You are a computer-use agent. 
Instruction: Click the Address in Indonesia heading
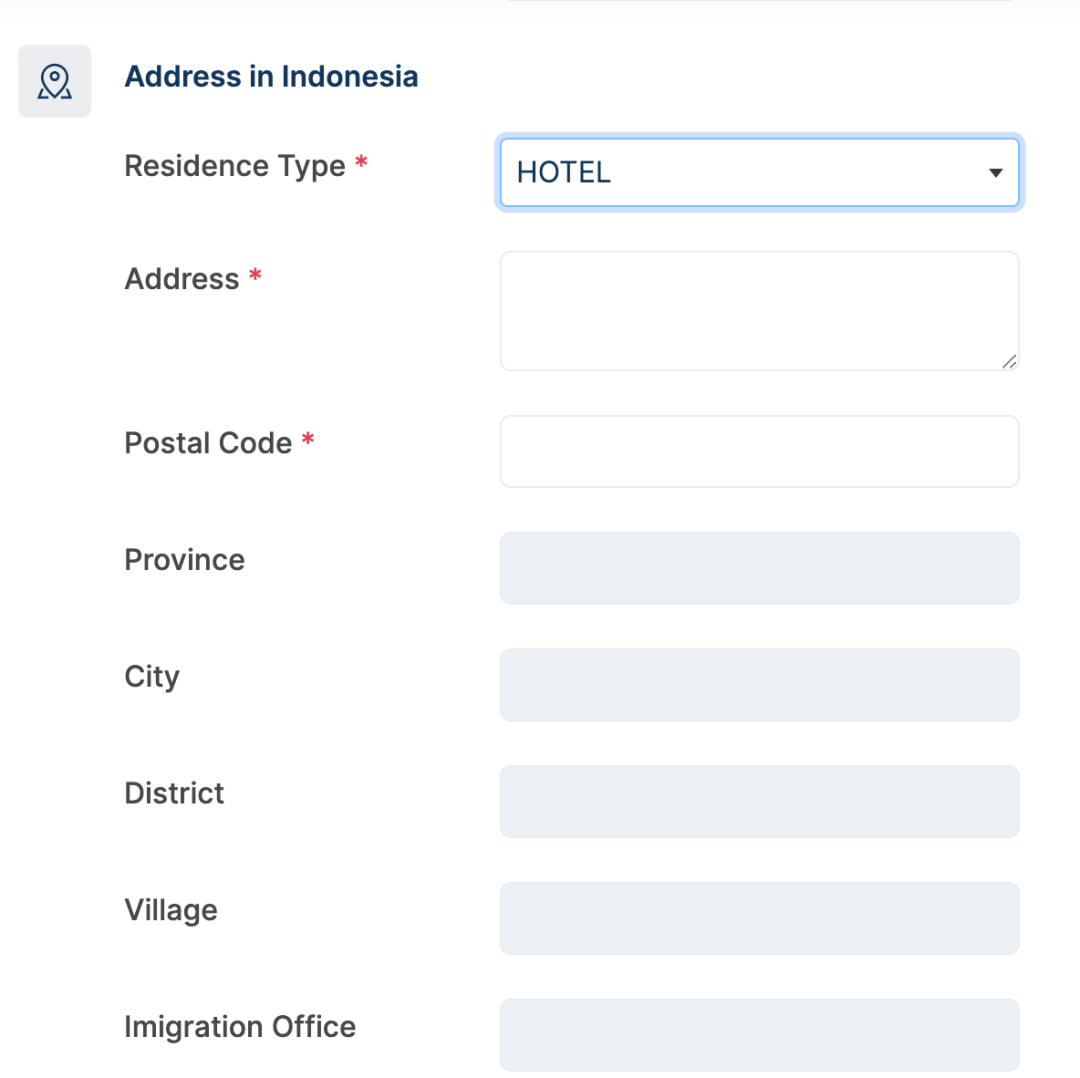271,77
